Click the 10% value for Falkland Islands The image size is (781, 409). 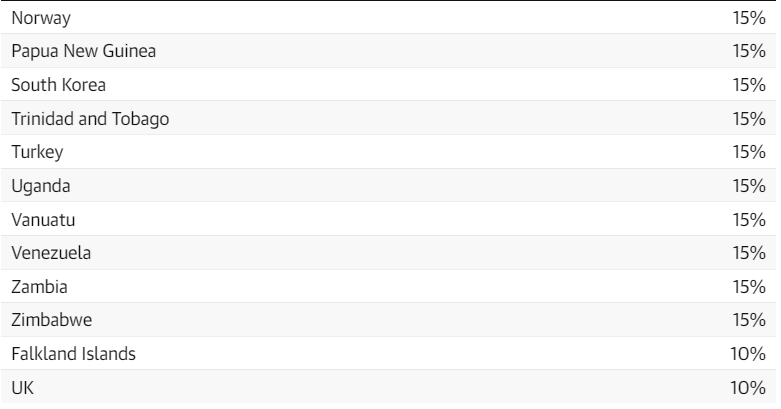pyautogui.click(x=748, y=354)
